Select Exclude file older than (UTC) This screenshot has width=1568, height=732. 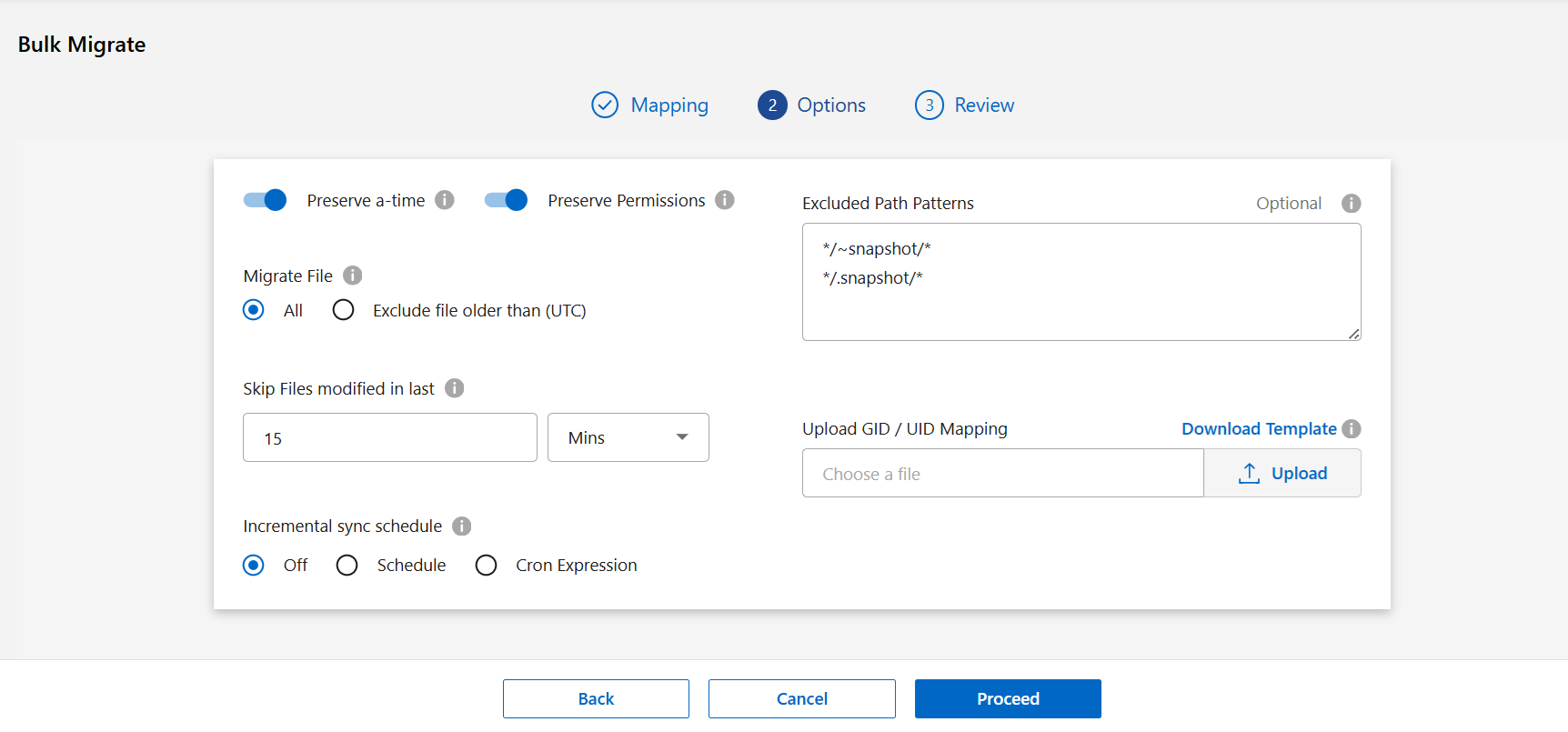[343, 310]
